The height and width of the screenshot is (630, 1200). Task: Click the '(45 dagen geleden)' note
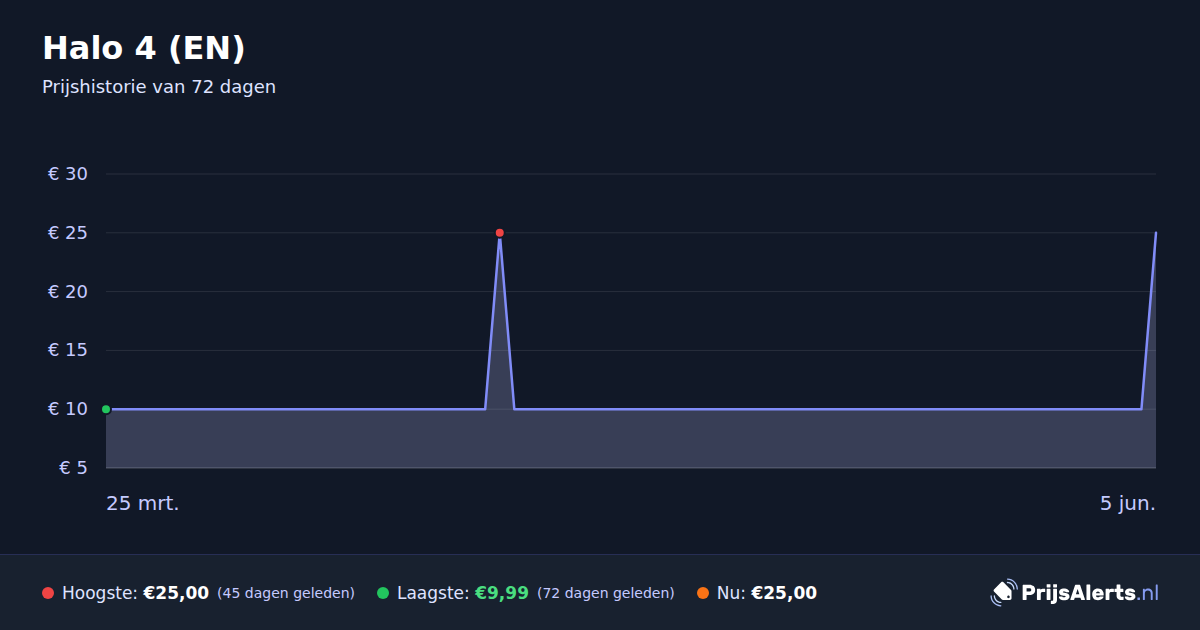[x=286, y=593]
